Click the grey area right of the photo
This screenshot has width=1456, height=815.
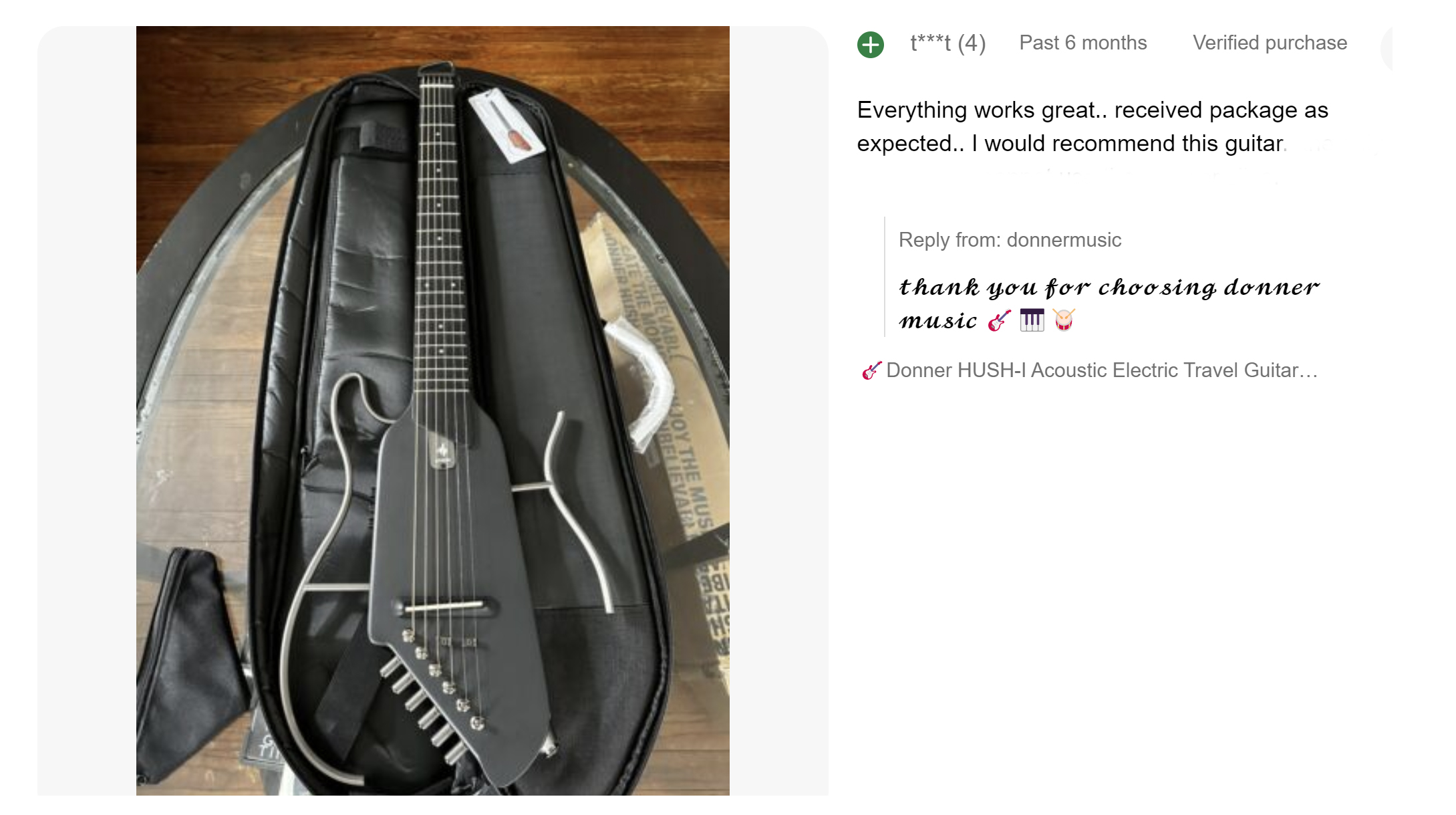point(779,411)
